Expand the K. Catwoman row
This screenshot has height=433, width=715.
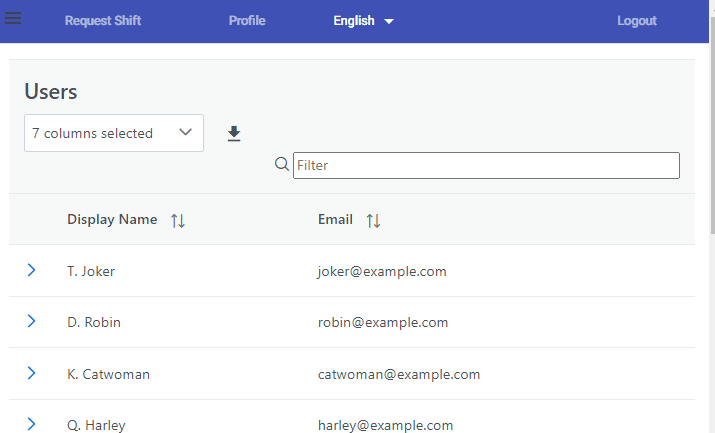tap(31, 373)
